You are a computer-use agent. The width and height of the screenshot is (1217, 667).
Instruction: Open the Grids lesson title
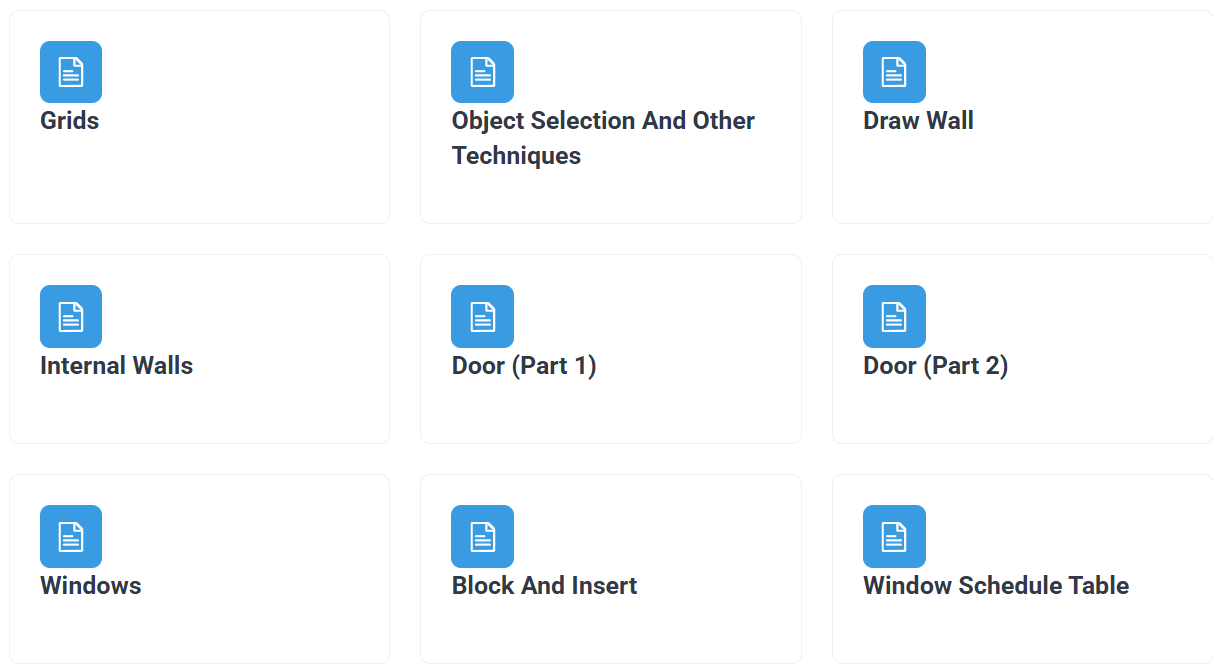pos(70,121)
